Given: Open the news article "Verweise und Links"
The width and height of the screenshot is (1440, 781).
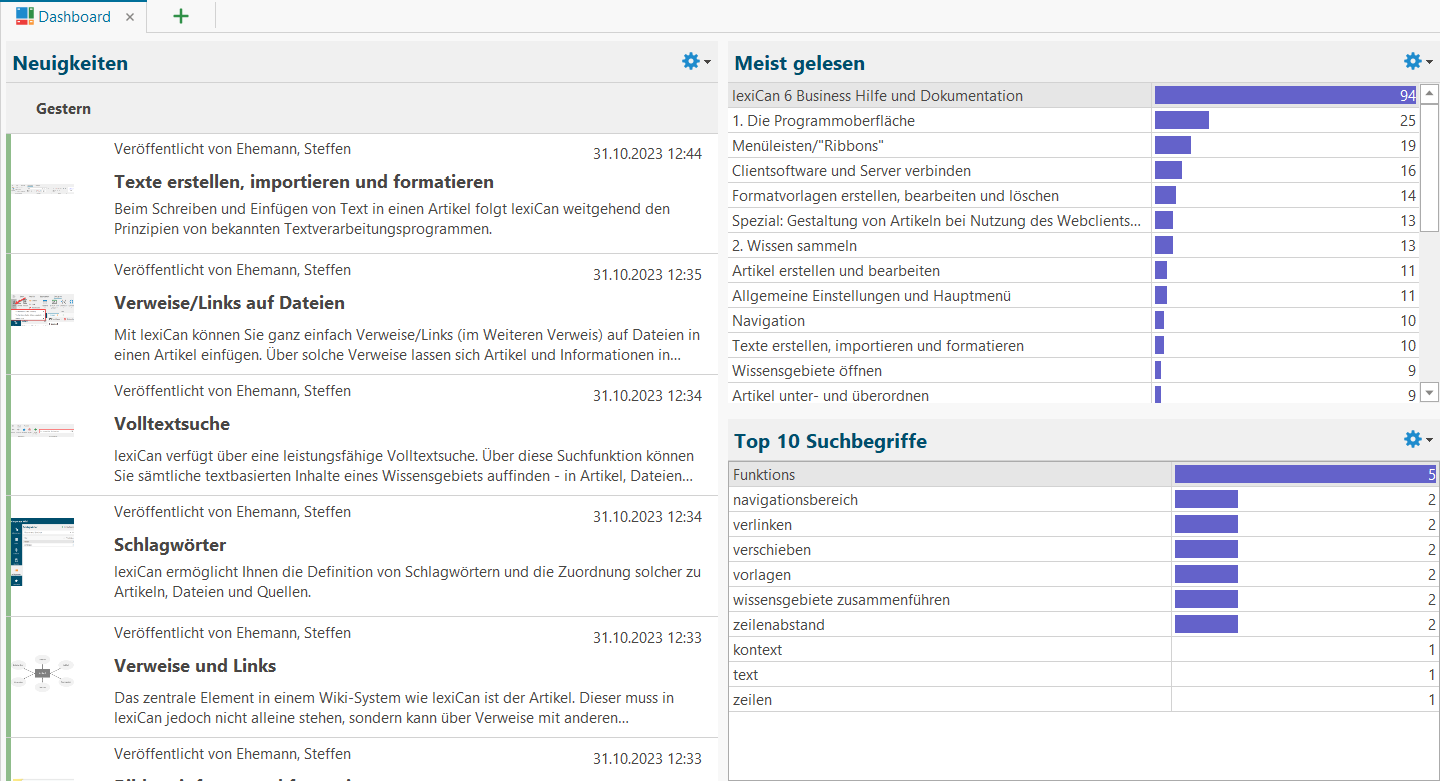Looking at the screenshot, I should coord(195,666).
